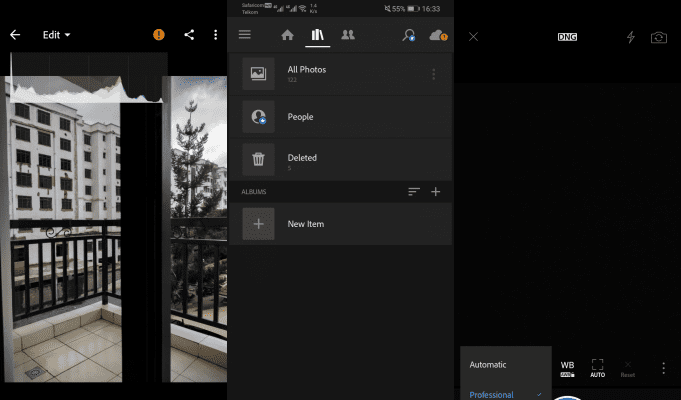Switch cameras with the flip camera icon
681x400 pixels.
pos(659,37)
